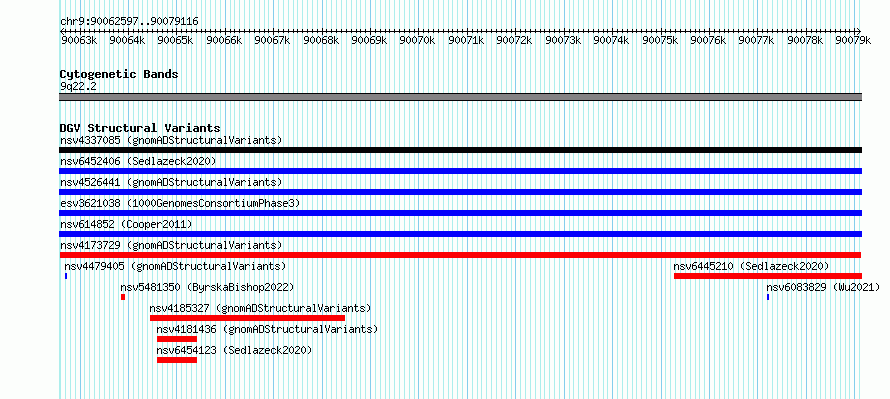Click the 90066k ruler tick label

[x=224, y=40]
